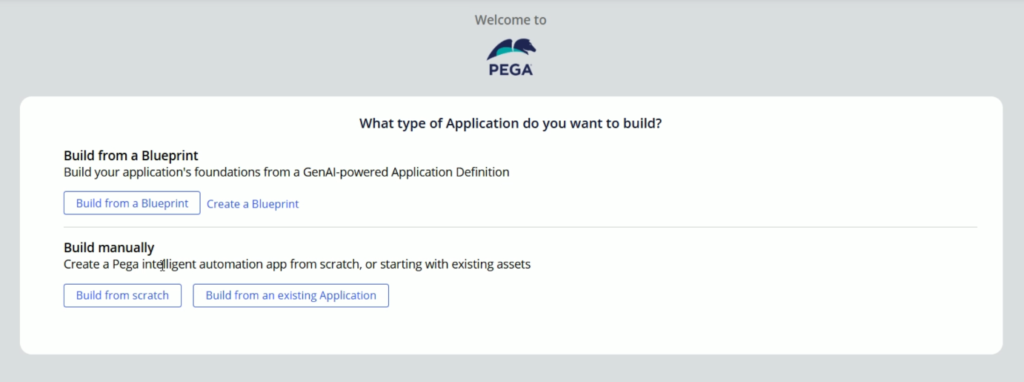
Task: Click empty white card area below the buttons
Action: (x=511, y=331)
